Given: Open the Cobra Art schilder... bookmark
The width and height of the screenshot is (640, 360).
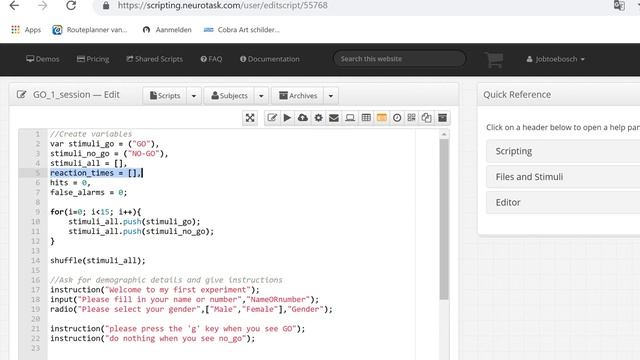Looking at the screenshot, I should [x=242, y=30].
